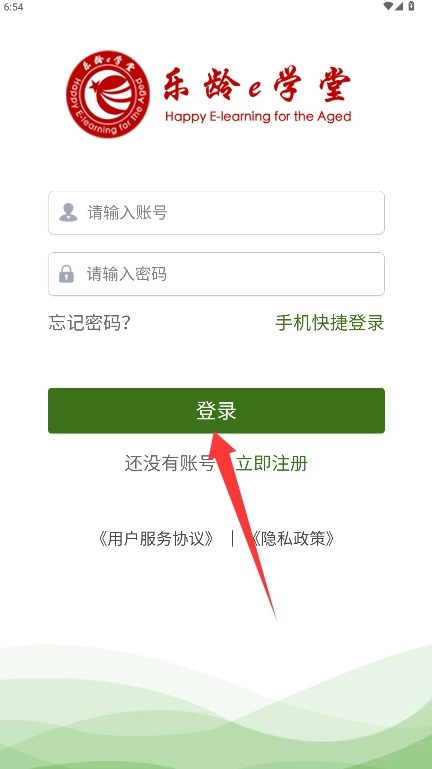Open the 《用户服务协议》 user agreement
The image size is (432, 769).
156,538
